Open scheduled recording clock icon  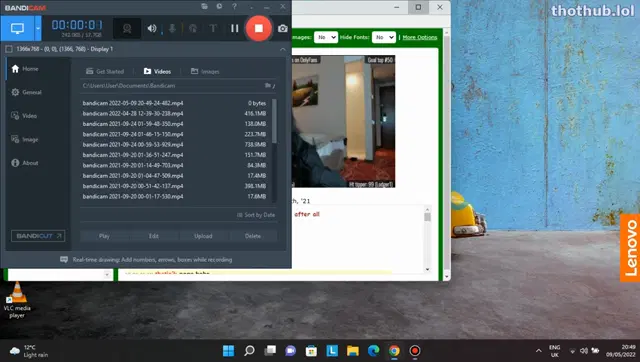[x=219, y=6]
